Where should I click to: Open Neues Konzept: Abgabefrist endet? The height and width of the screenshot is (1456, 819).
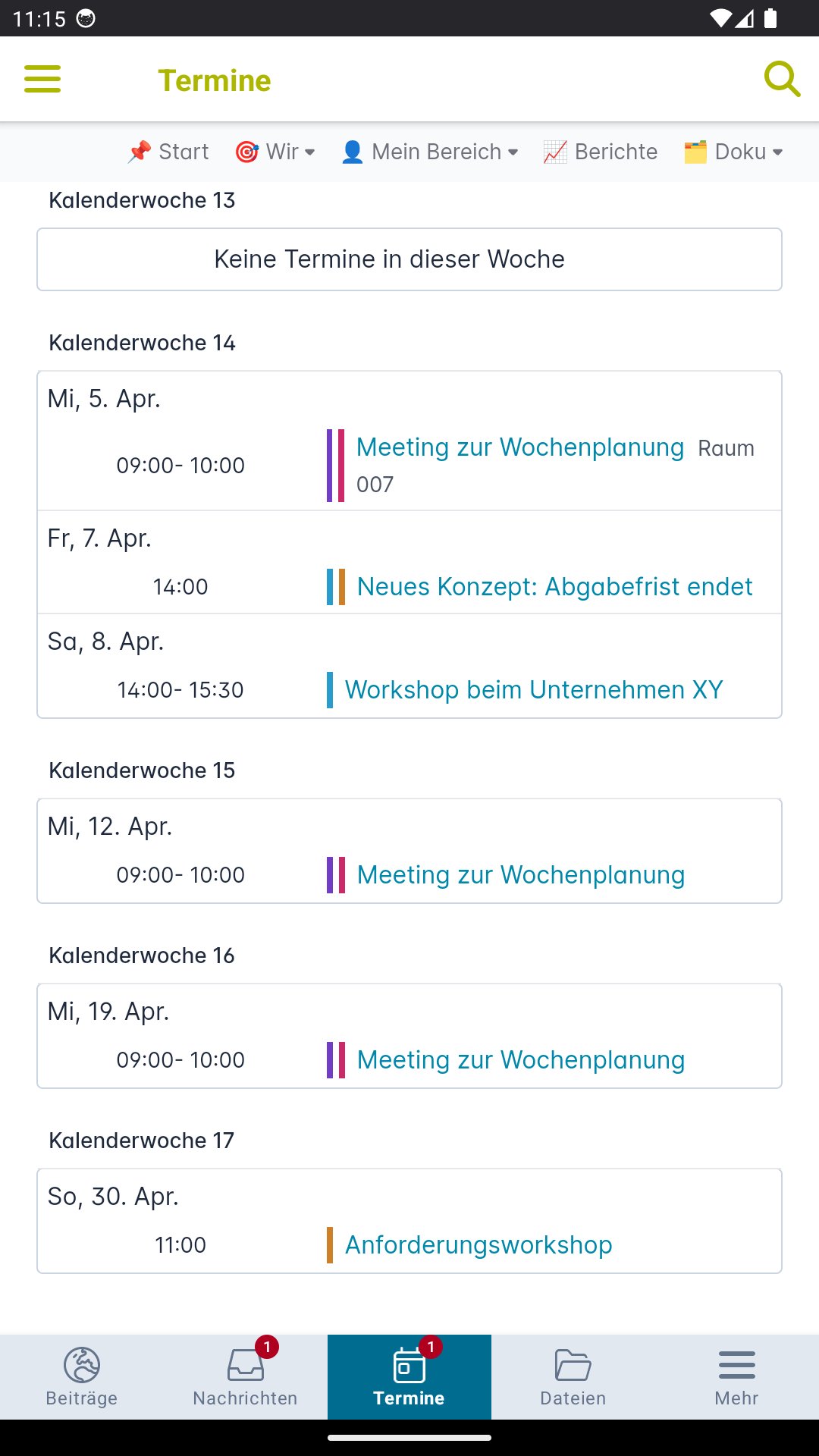click(x=555, y=587)
